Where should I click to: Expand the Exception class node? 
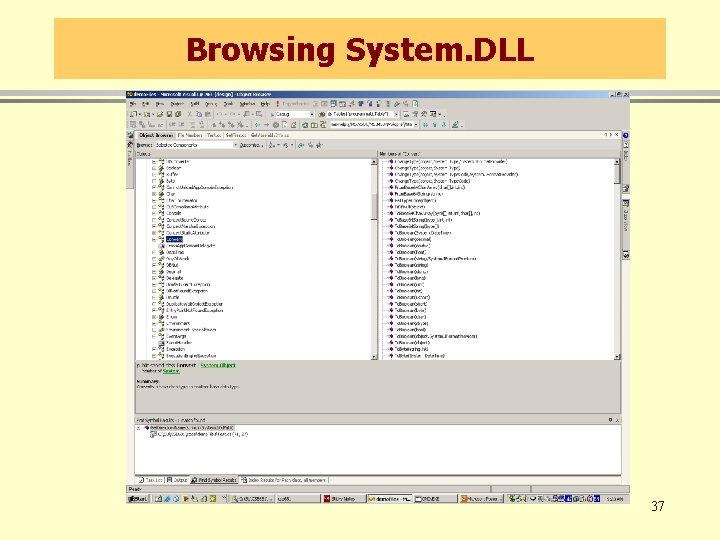[154, 349]
